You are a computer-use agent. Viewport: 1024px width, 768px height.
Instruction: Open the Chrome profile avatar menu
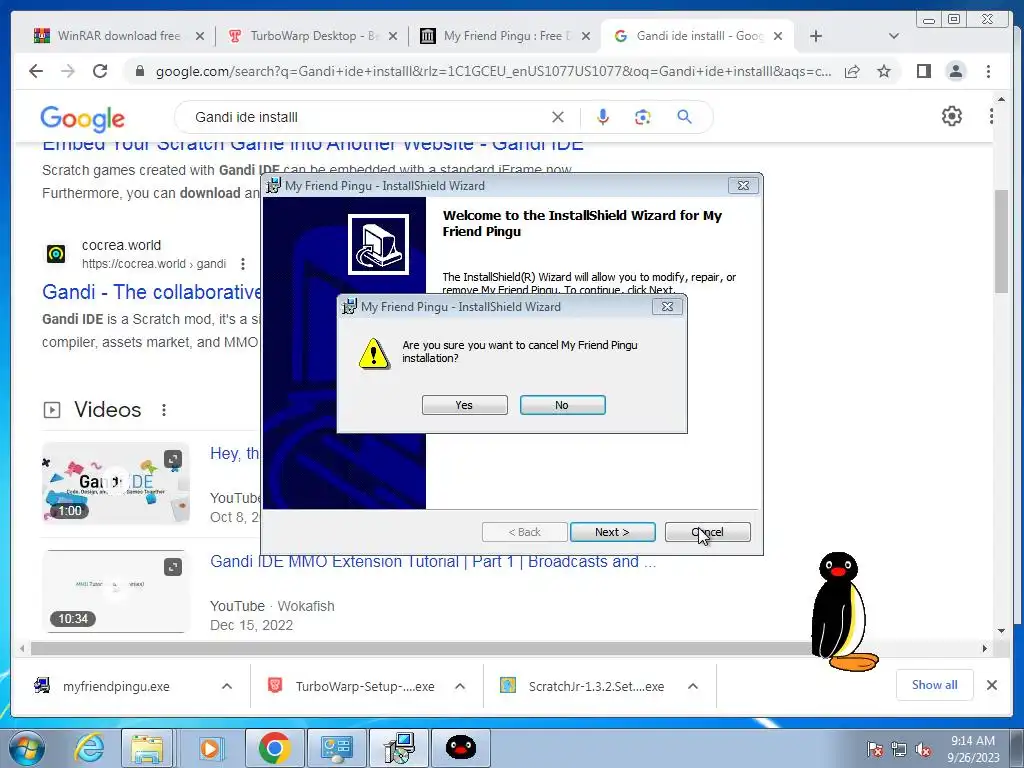tap(955, 71)
